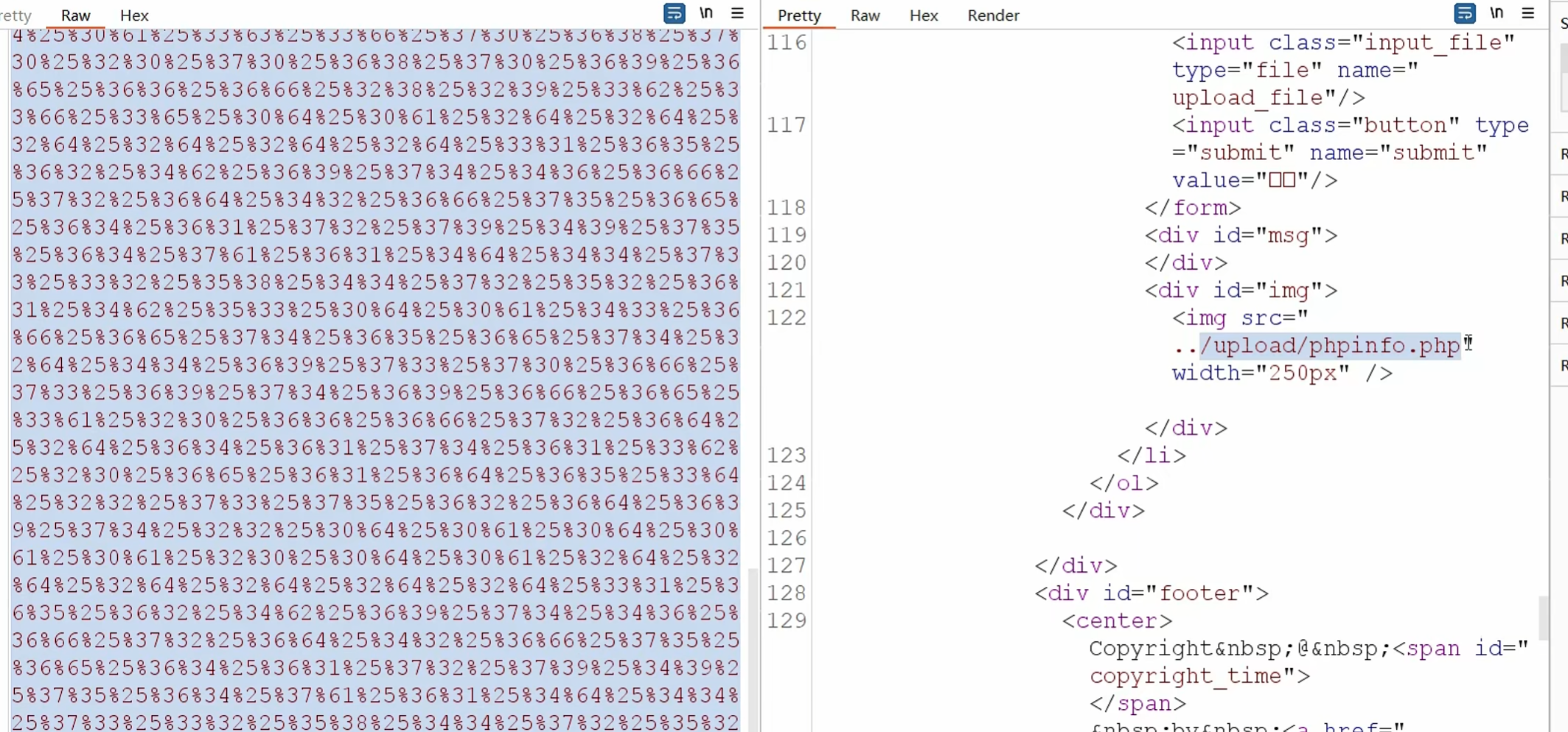
Task: Click the highlighted /upload/phpinfo.php path
Action: click(x=1330, y=346)
